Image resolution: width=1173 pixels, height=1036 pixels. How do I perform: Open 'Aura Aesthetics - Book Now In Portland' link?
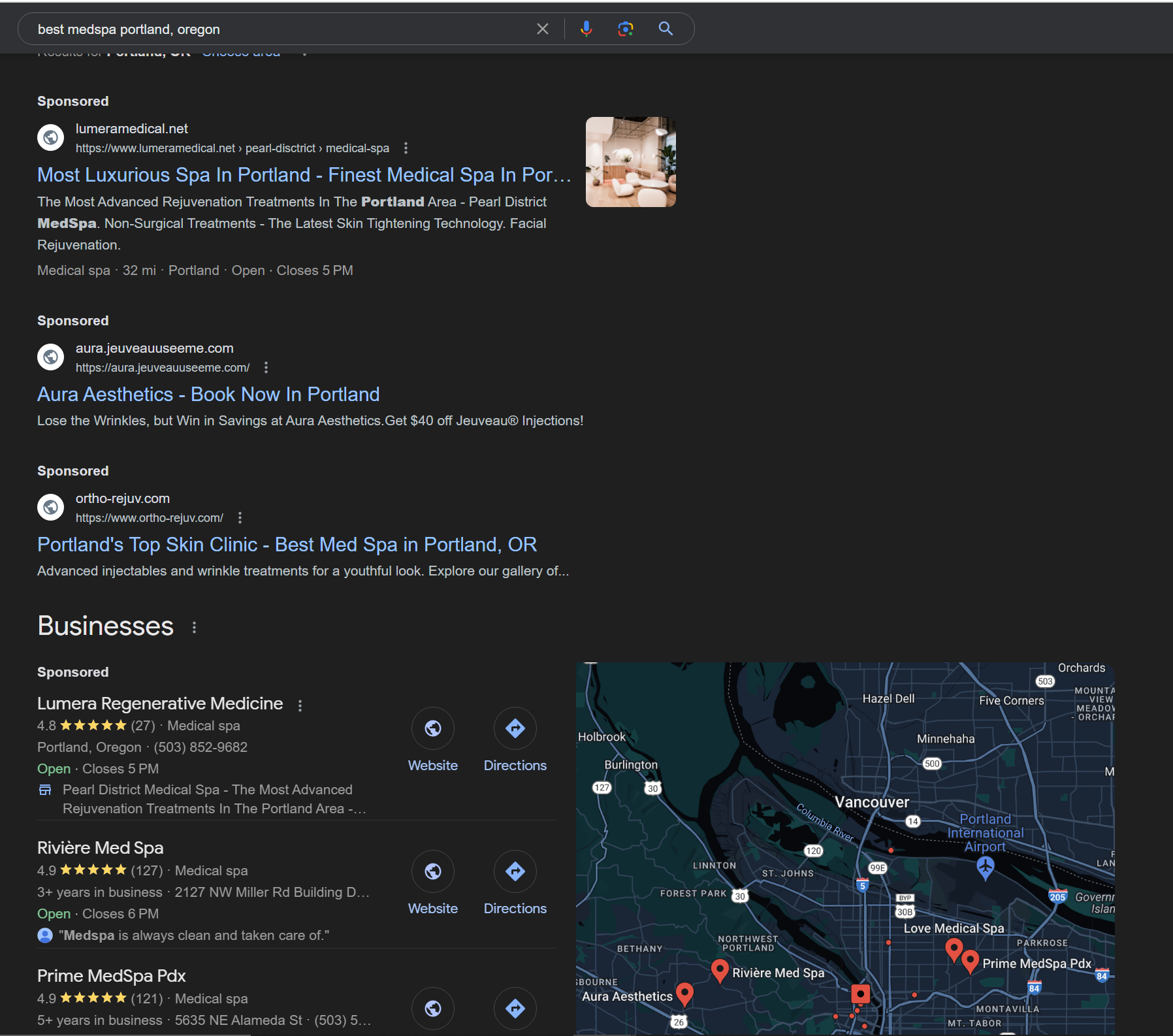(208, 395)
